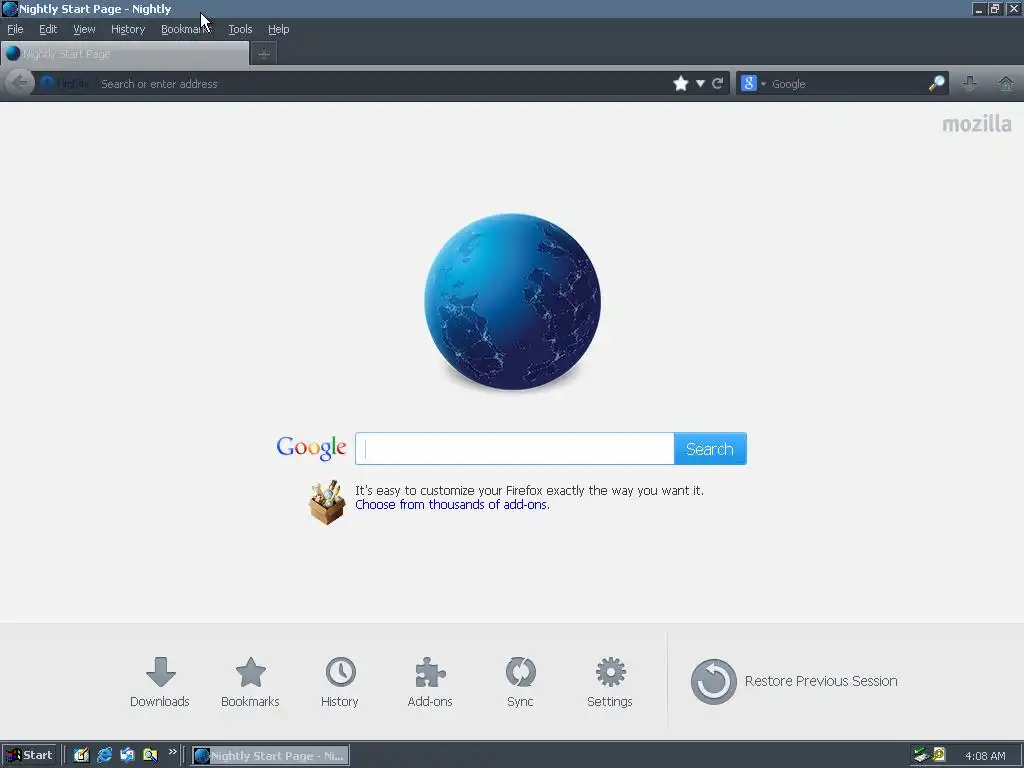Launch Internet Explorer from quick launch
Image resolution: width=1024 pixels, height=768 pixels.
(x=104, y=755)
